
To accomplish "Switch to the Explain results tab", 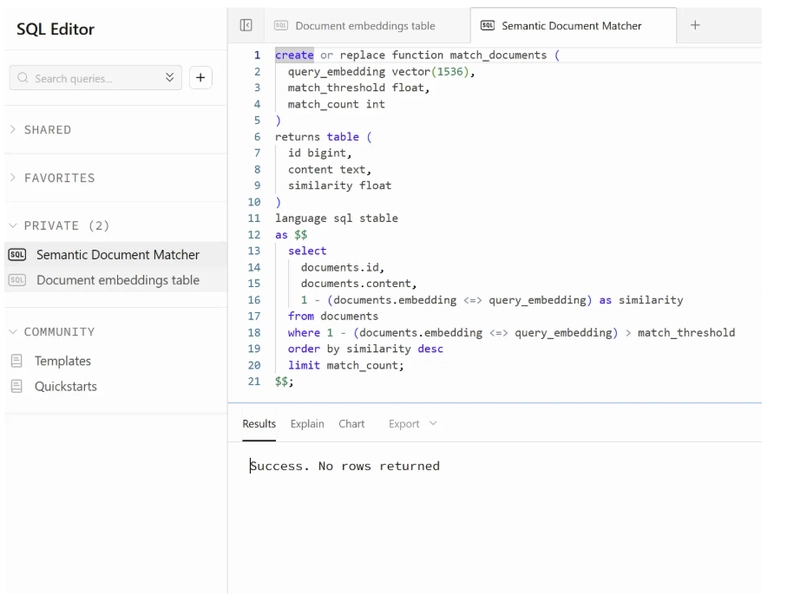I will click(x=307, y=424).
